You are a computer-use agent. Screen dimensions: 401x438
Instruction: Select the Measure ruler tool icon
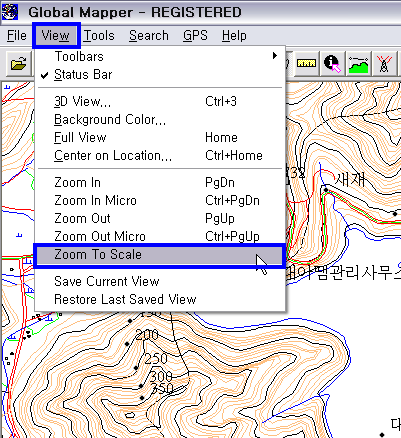[x=306, y=63]
